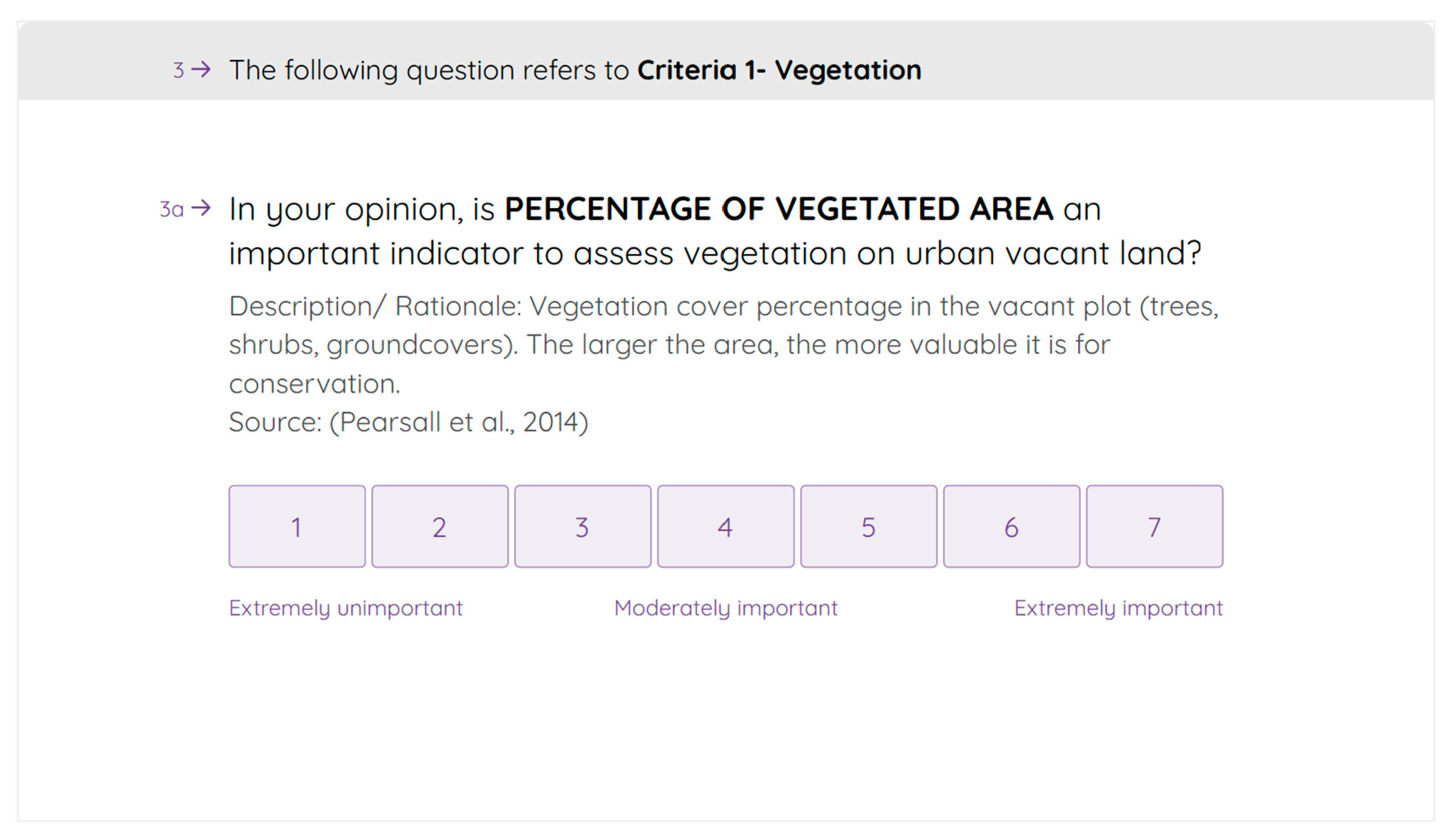Click the Pearsall et al., 2014 source
Screen dimensions: 1450x840
click(409, 422)
